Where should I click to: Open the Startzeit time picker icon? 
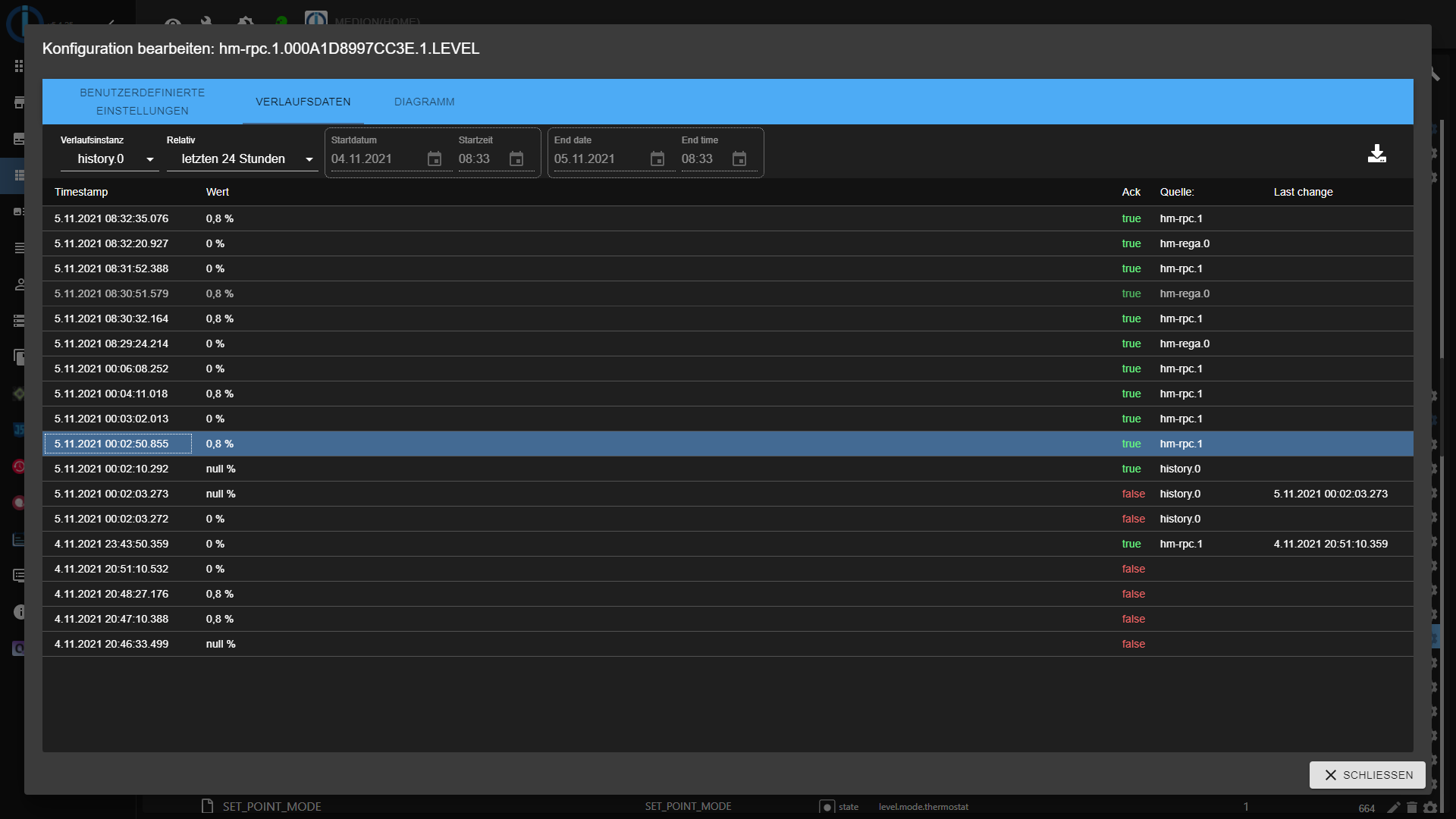[516, 159]
